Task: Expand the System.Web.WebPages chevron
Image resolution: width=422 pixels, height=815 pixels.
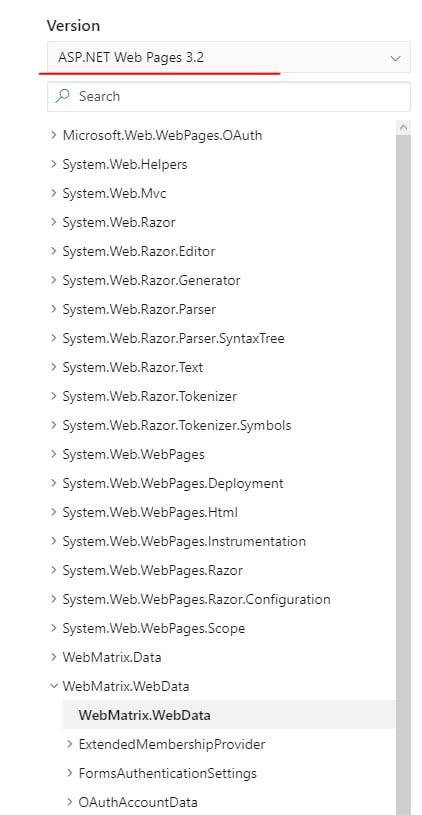Action: click(54, 454)
